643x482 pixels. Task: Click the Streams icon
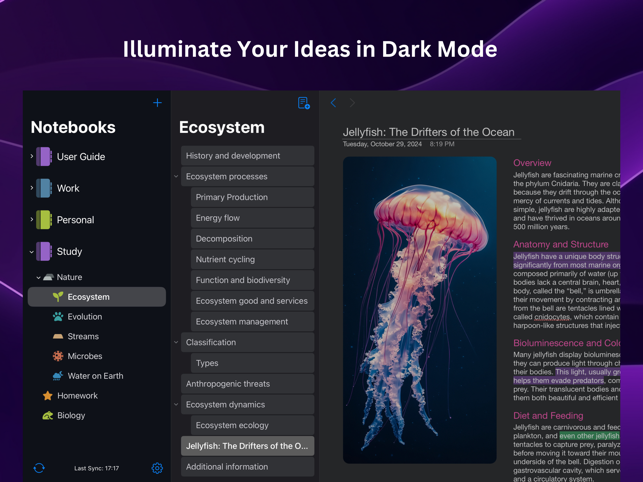(58, 336)
